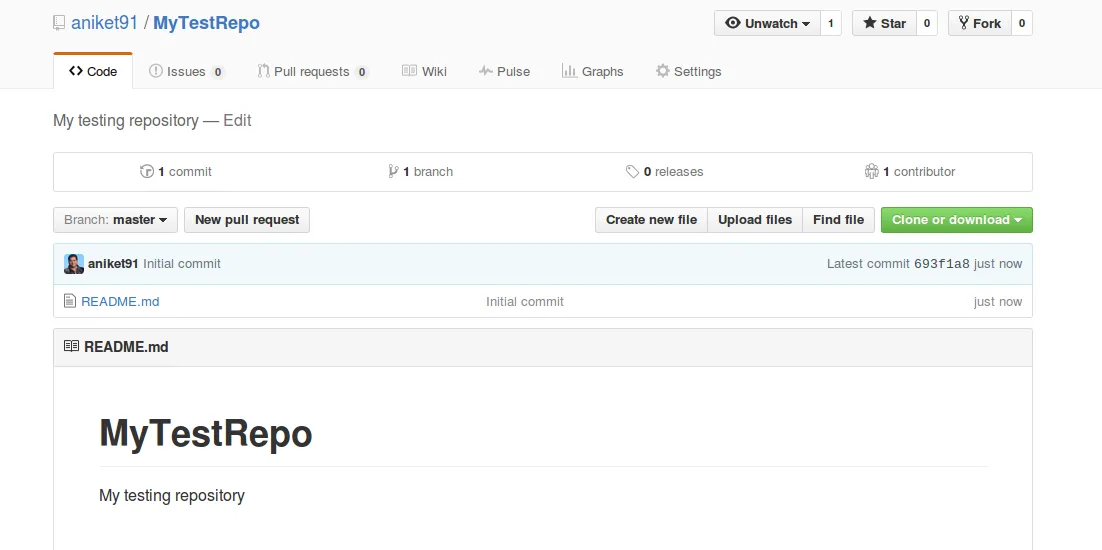
Task: Open the Clone or download dropdown
Action: 957,220
